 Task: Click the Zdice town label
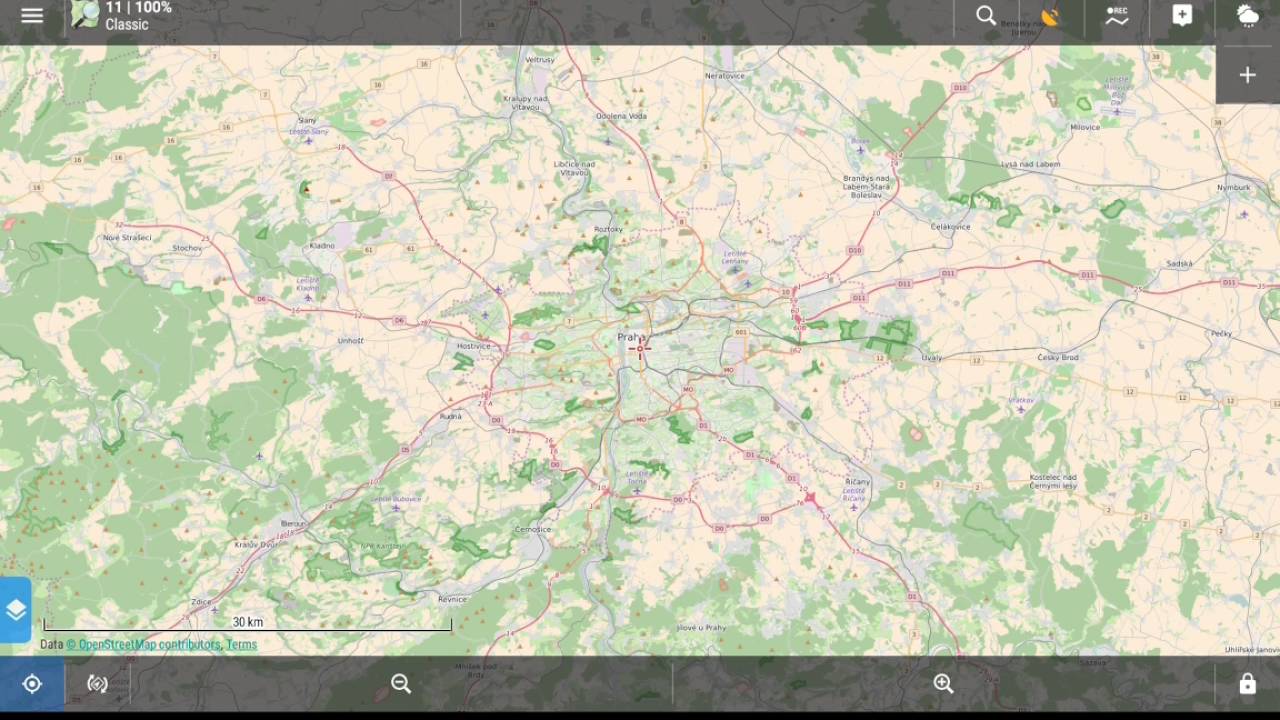click(201, 603)
